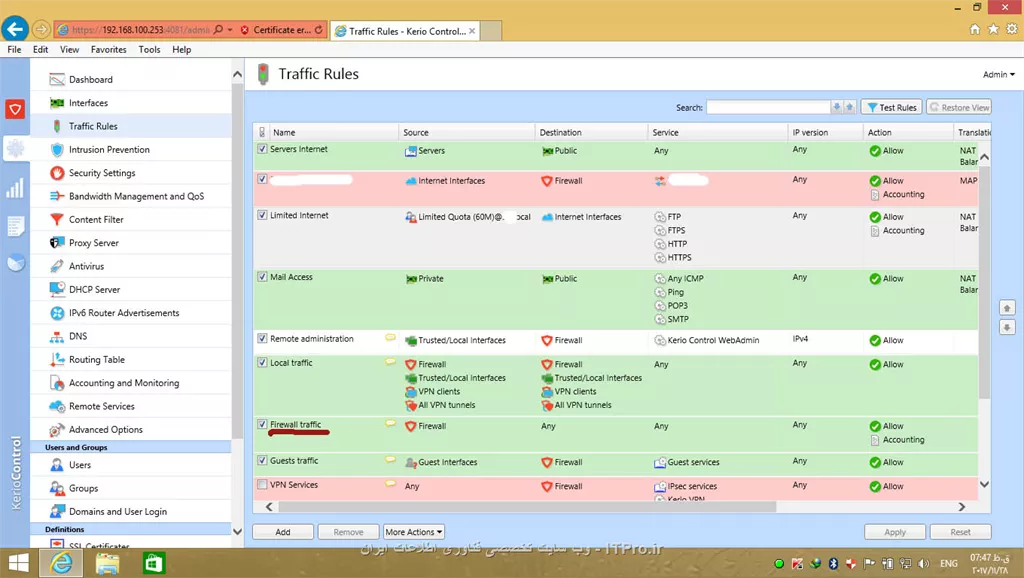Open the address bar search dropdown arrow

(x=230, y=30)
